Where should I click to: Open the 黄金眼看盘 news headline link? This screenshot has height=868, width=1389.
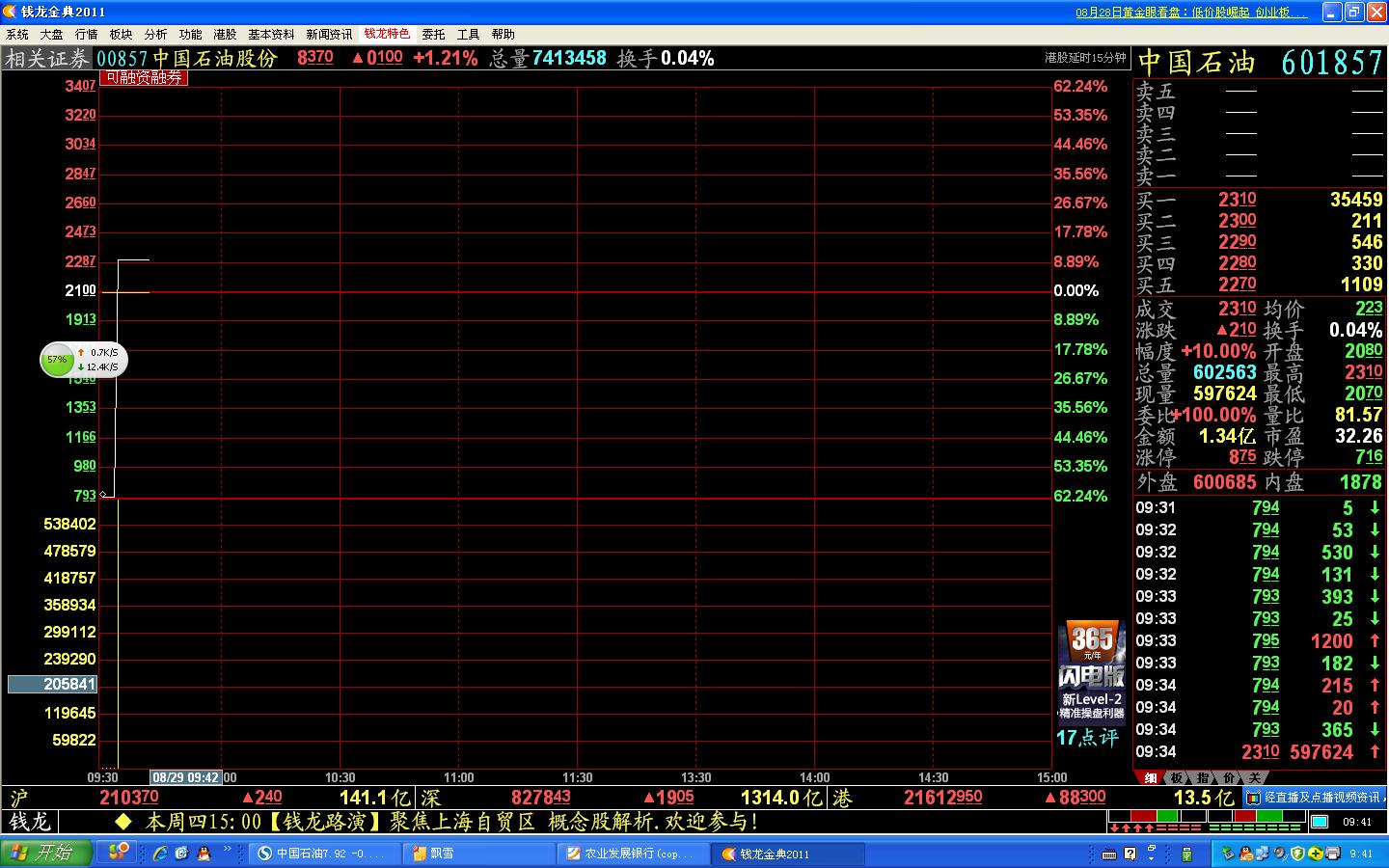[x=1191, y=13]
